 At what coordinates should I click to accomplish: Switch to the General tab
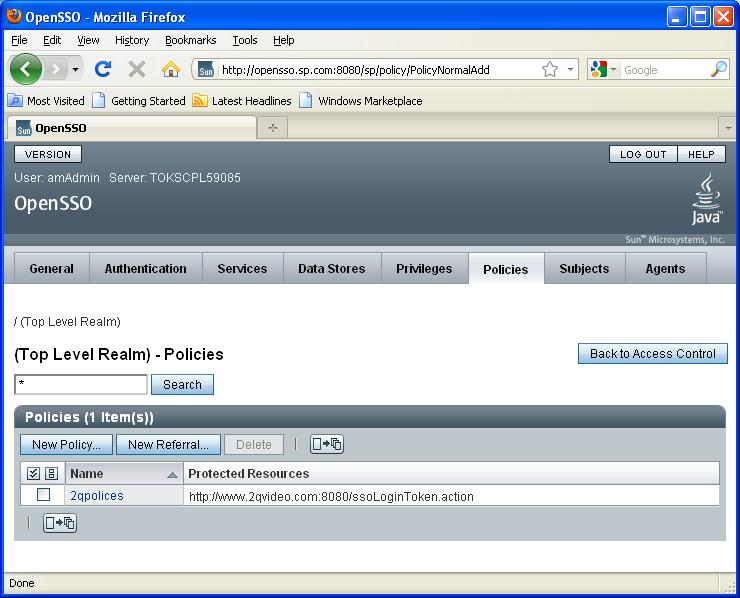click(51, 269)
